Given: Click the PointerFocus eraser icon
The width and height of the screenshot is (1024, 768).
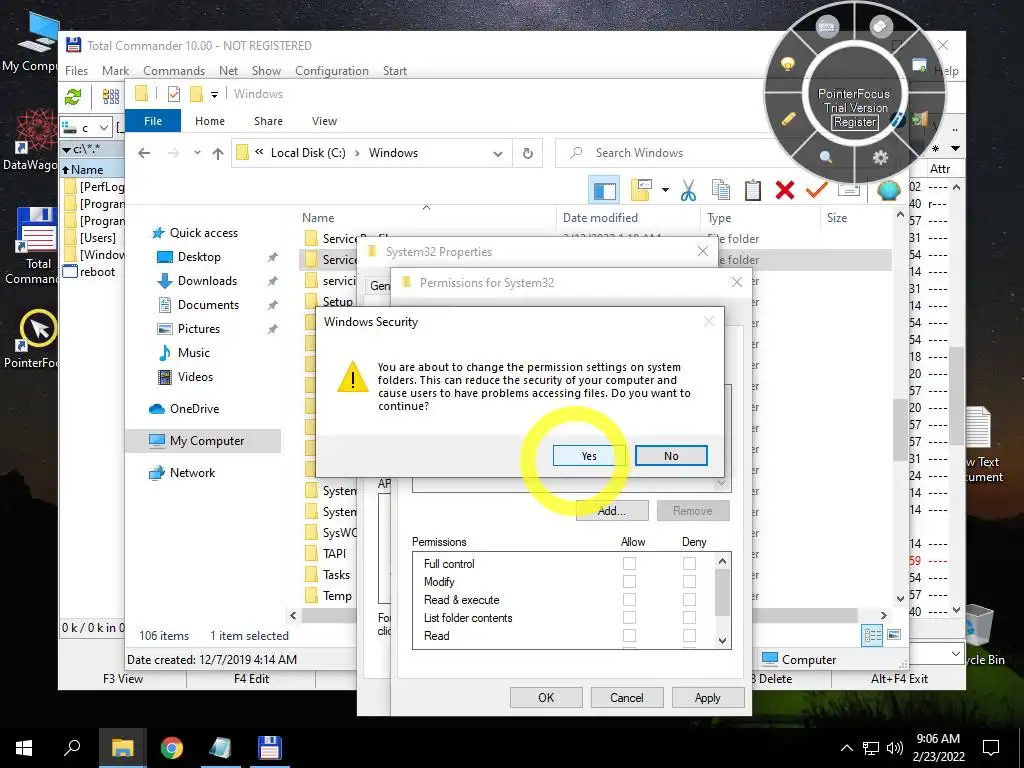Looking at the screenshot, I should point(880,26).
